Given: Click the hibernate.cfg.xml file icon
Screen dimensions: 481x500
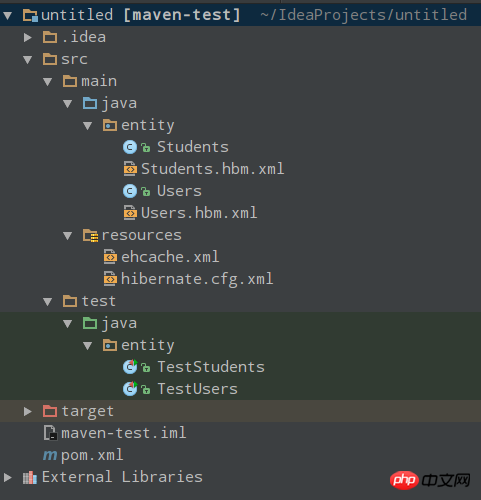Looking at the screenshot, I should pos(110,279).
